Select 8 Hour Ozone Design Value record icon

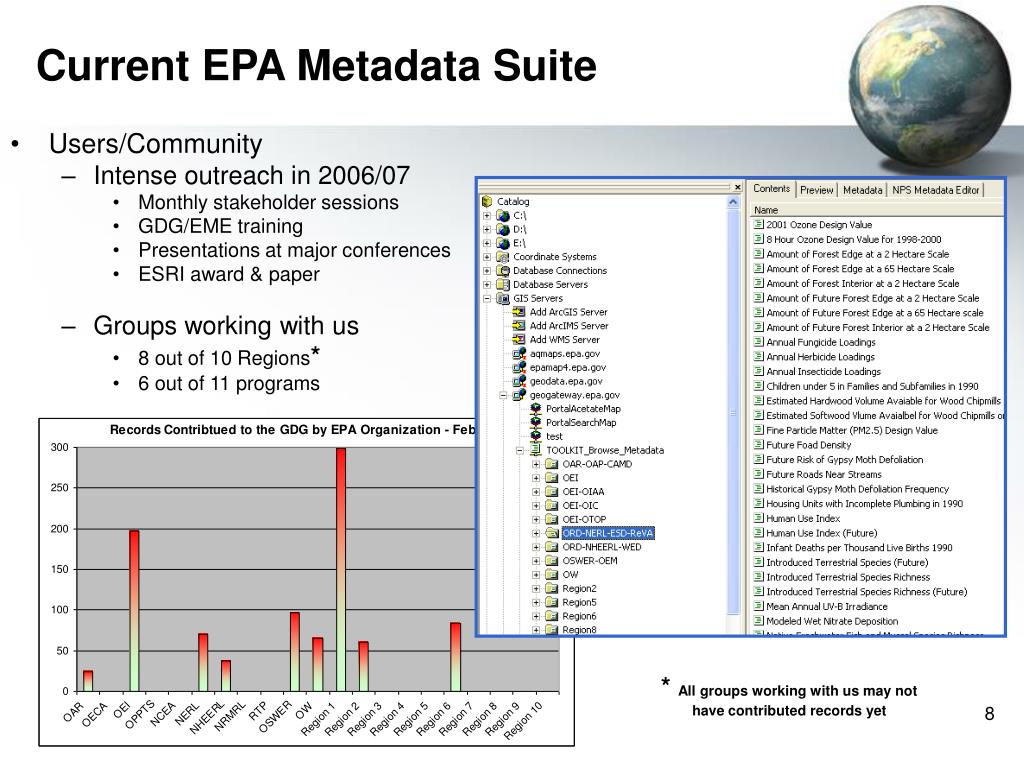(x=758, y=239)
